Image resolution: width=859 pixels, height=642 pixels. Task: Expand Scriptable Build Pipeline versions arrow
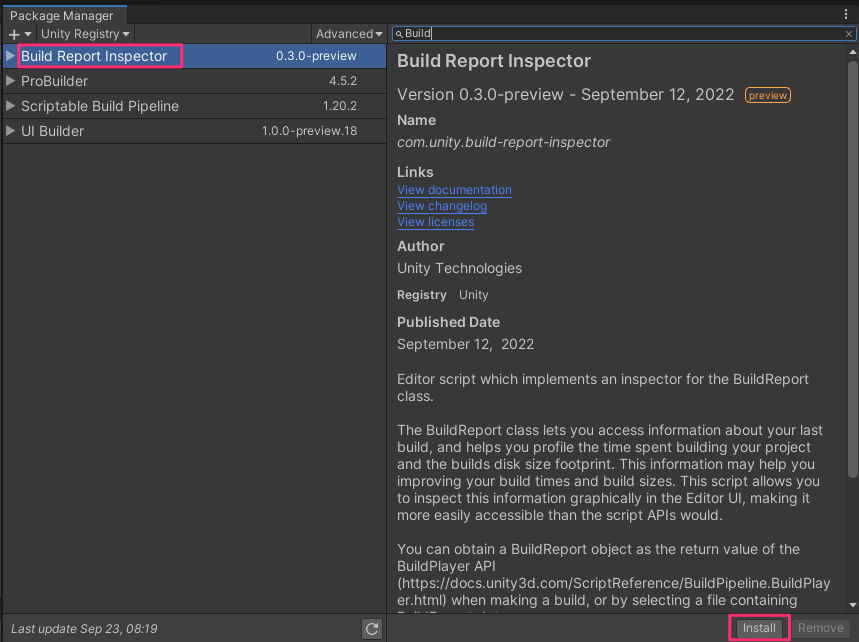click(x=10, y=106)
